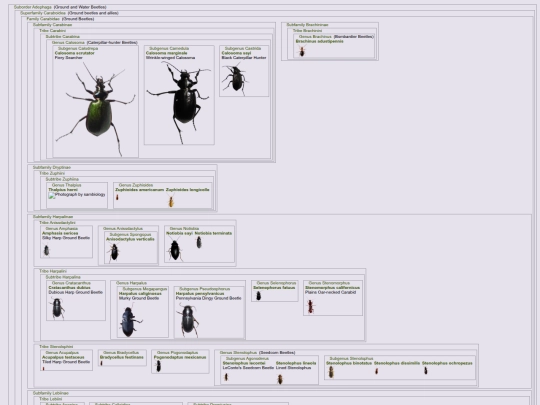The width and height of the screenshot is (540, 405).
Task: View the Lined Stenolophus beetle thumbnail
Action: [280, 379]
